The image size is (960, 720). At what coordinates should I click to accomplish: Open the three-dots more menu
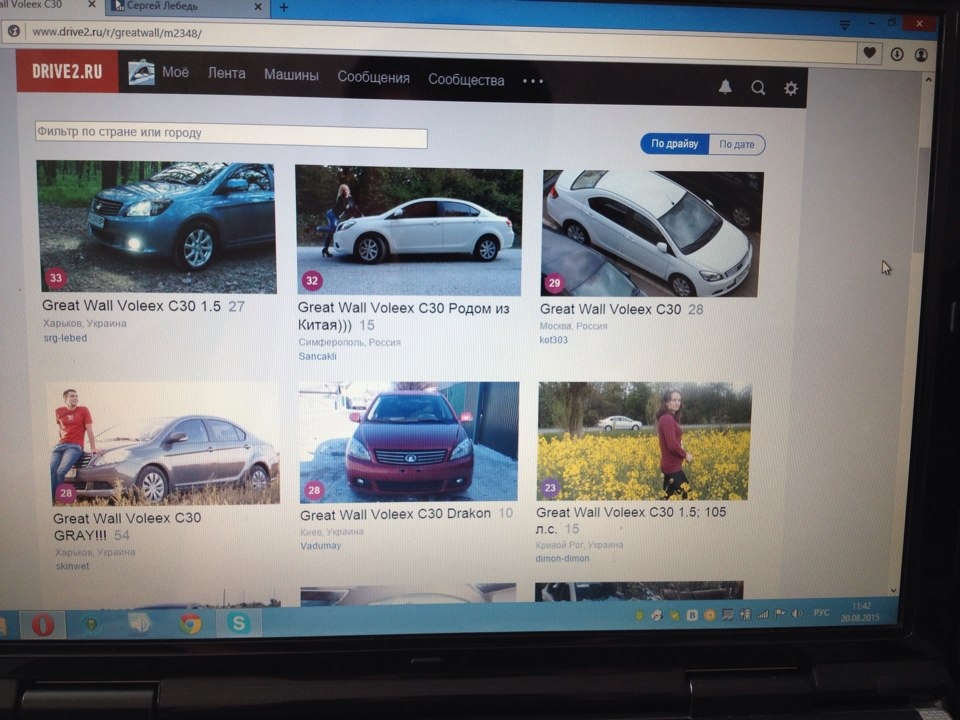533,81
